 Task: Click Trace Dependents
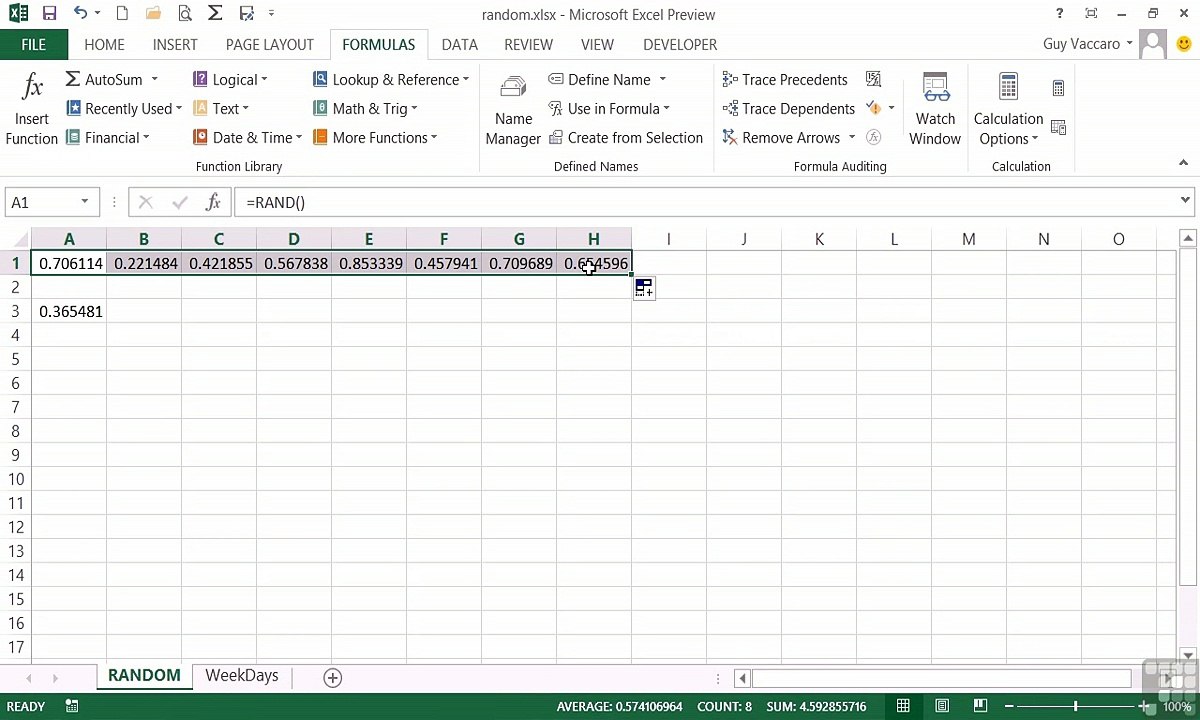(x=788, y=108)
